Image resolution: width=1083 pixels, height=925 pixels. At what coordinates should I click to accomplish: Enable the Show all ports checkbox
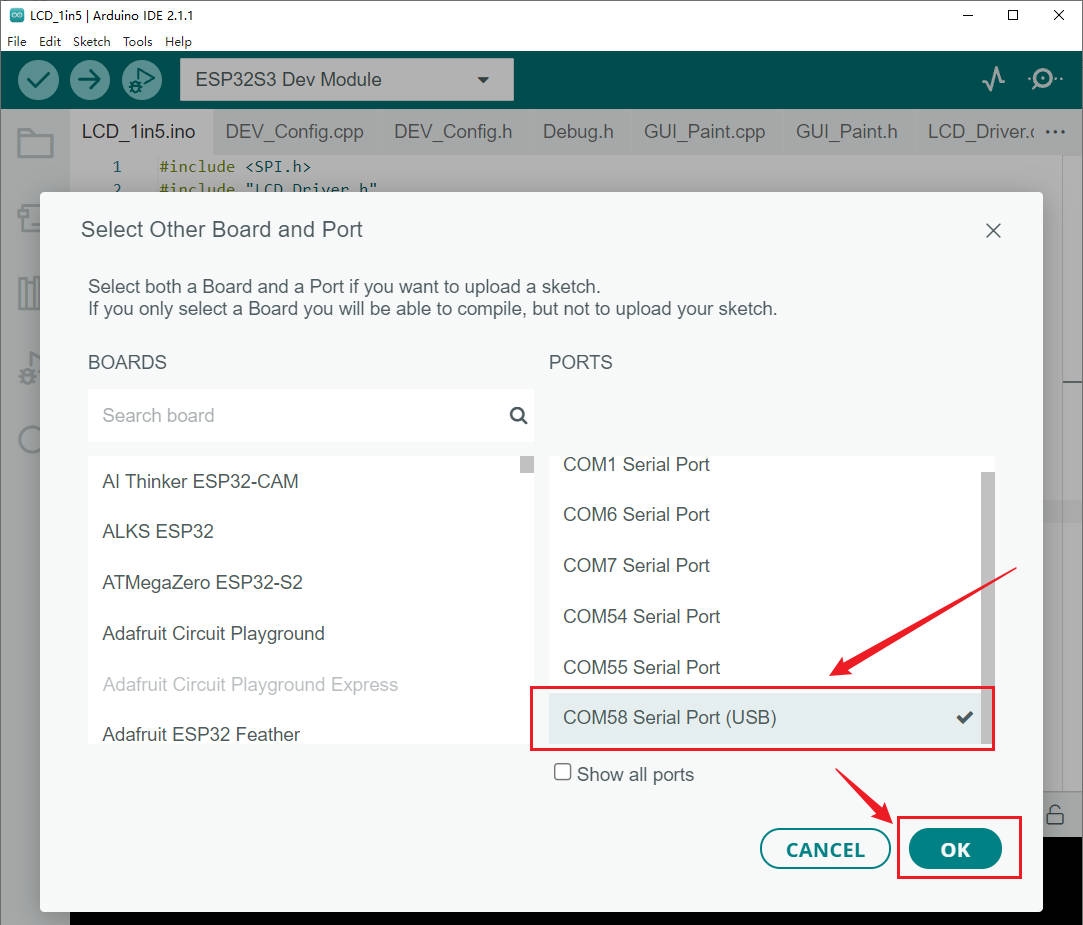click(x=562, y=772)
